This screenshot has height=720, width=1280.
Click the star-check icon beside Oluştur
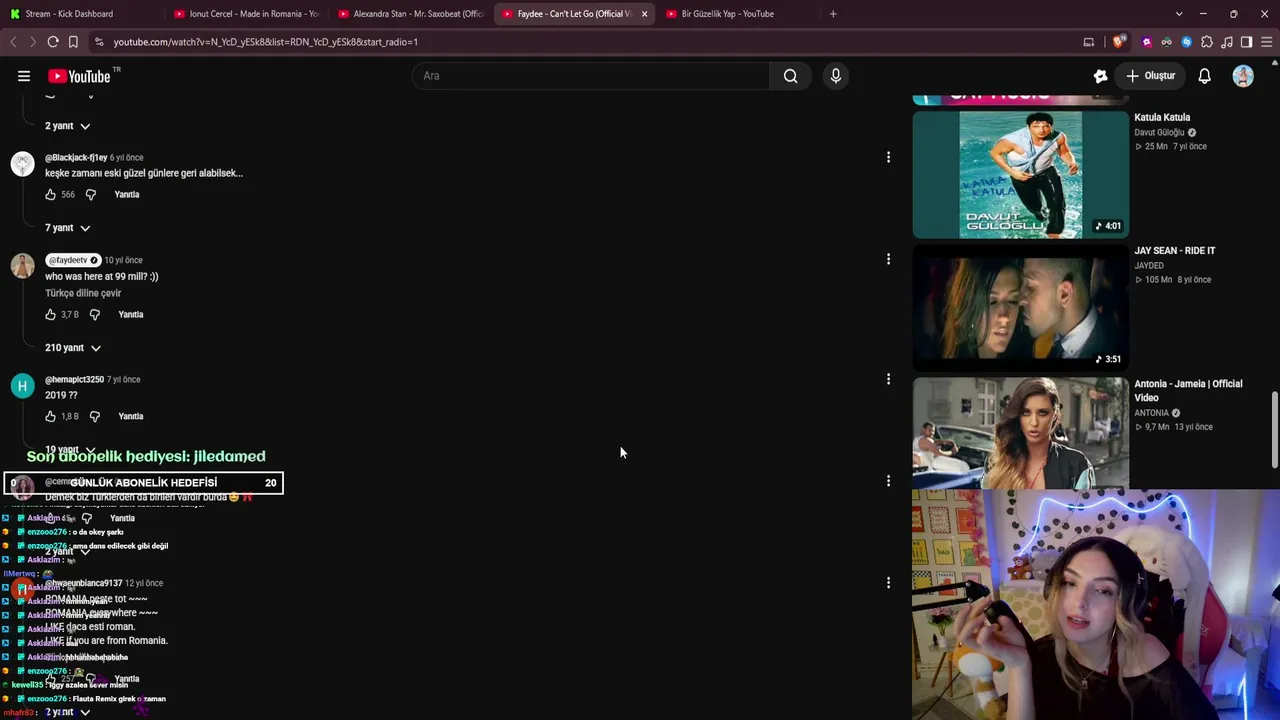(x=1100, y=76)
